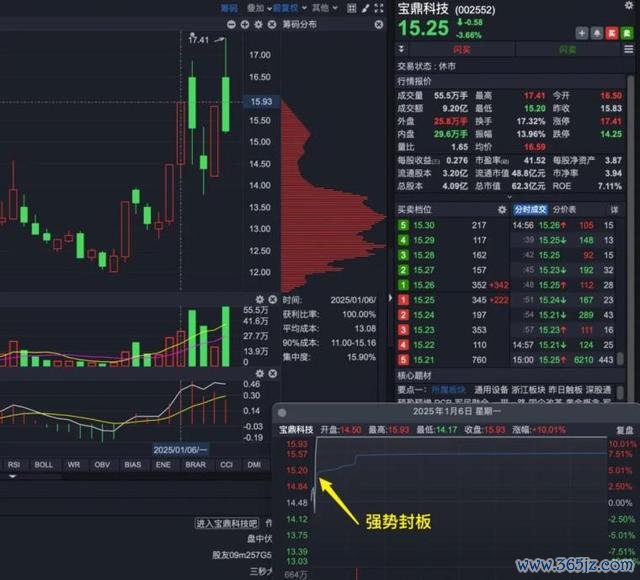Switch indicator to OBV tab

pos(102,464)
